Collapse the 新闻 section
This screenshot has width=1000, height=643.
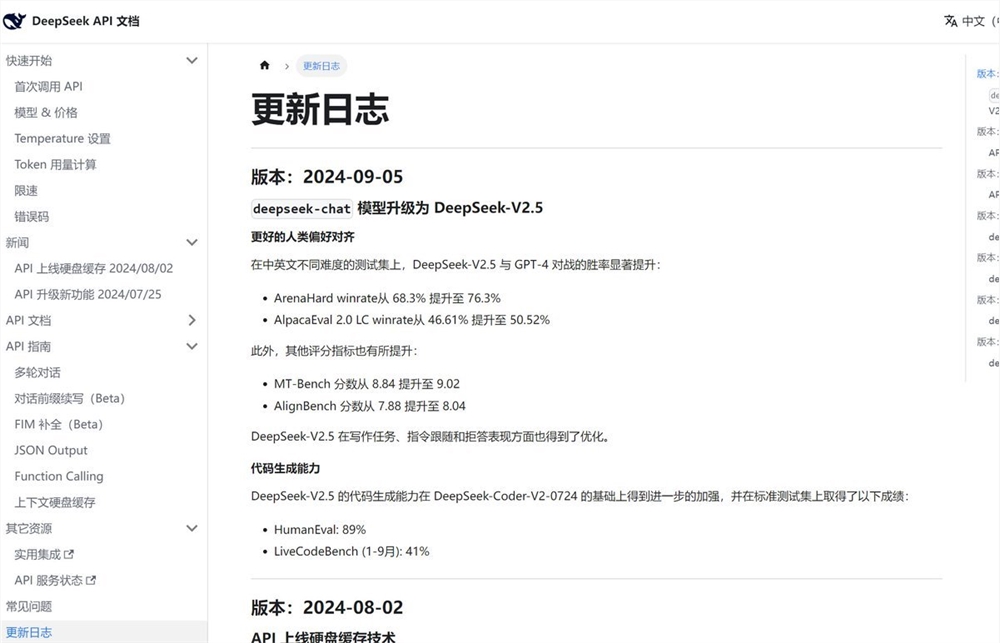[191, 242]
